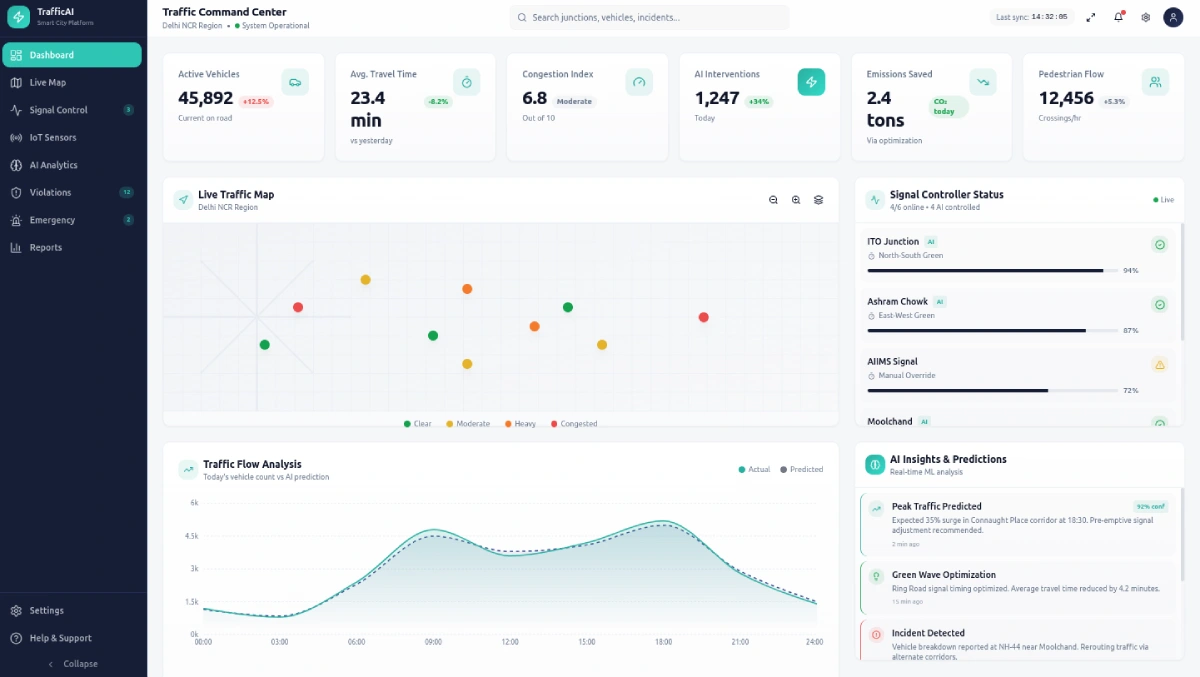Click Ashram Chowk 87% progress bar
1200x677 pixels.
coord(992,330)
